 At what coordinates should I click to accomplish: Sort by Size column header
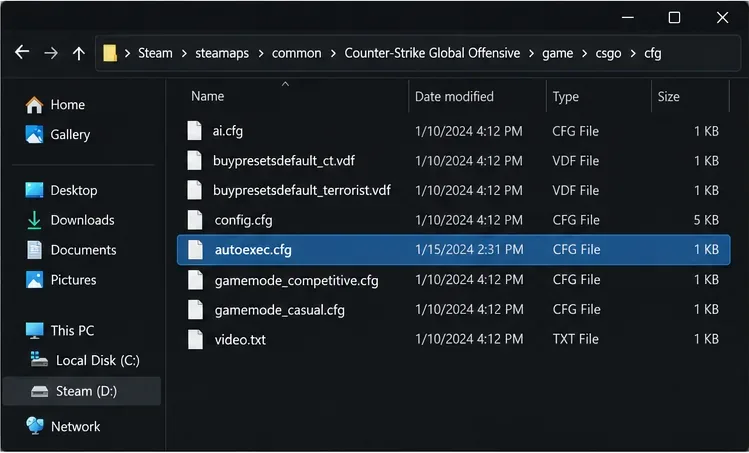(668, 97)
